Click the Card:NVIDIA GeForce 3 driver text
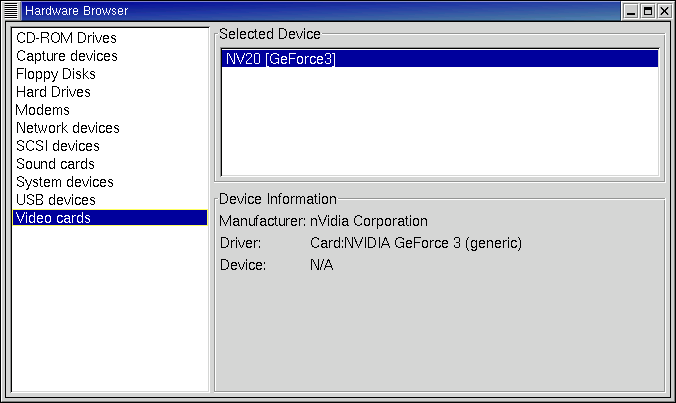676x403 pixels. pyautogui.click(x=416, y=243)
